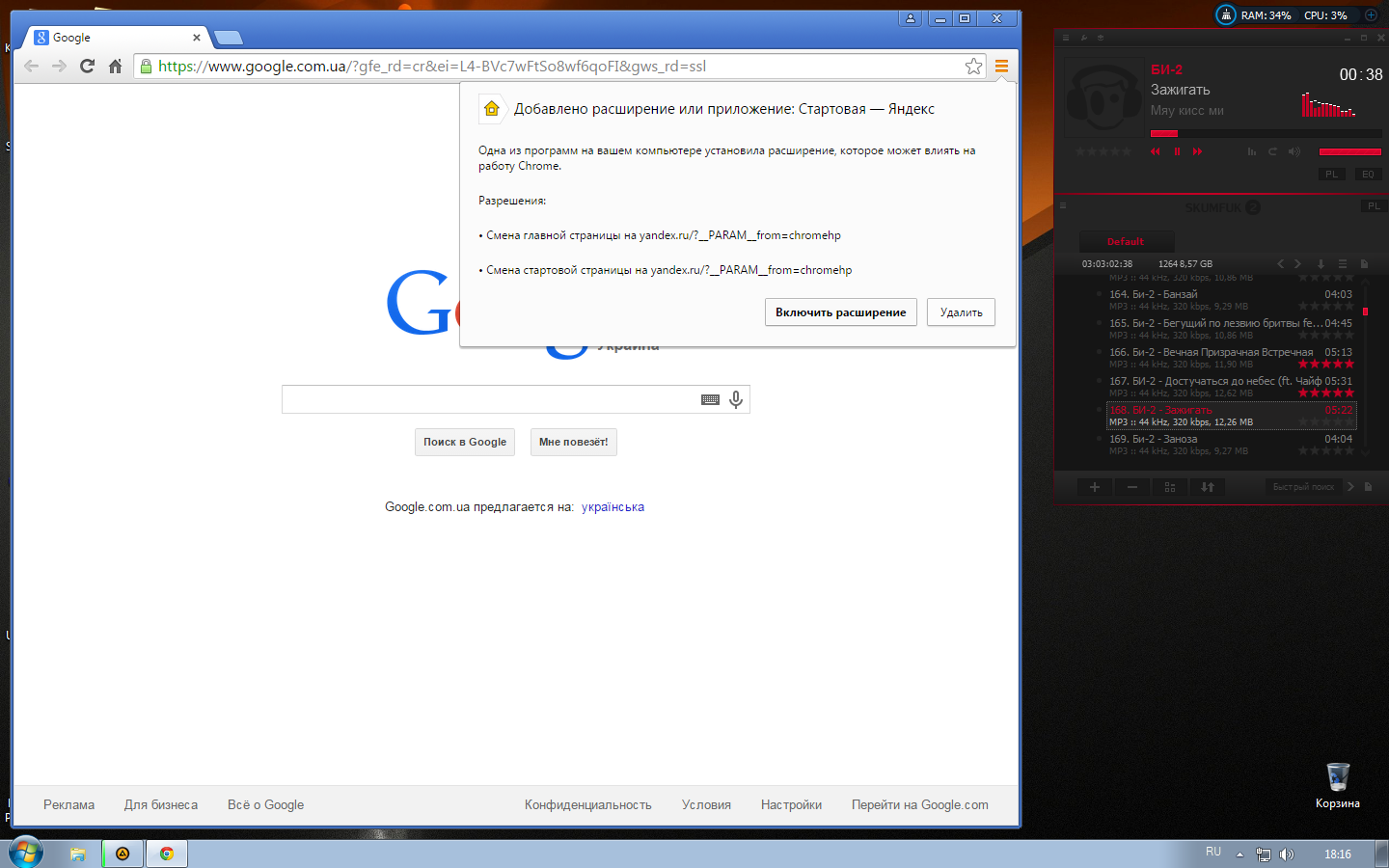Bookmark this page with the star icon
The width and height of the screenshot is (1389, 868).
pyautogui.click(x=973, y=67)
